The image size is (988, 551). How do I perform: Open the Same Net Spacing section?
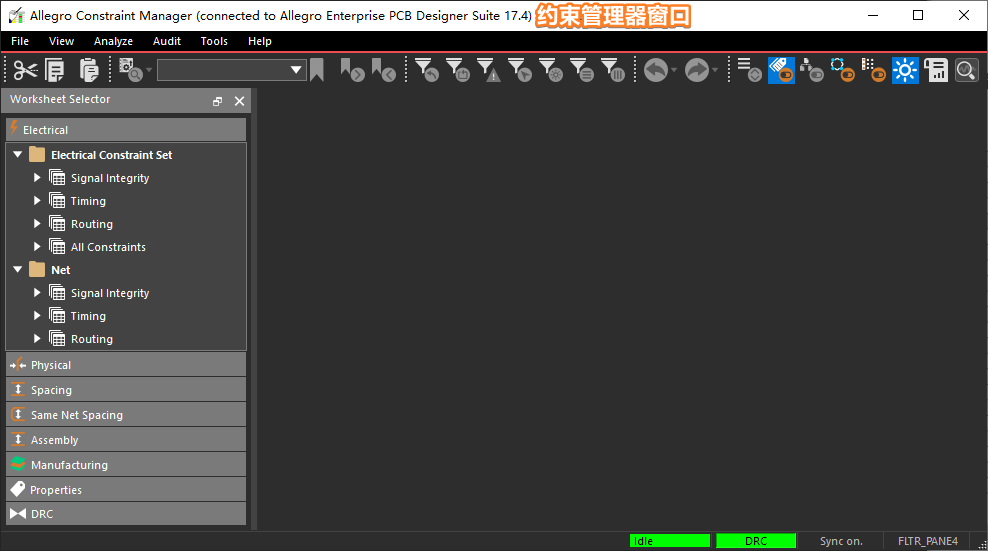(126, 415)
